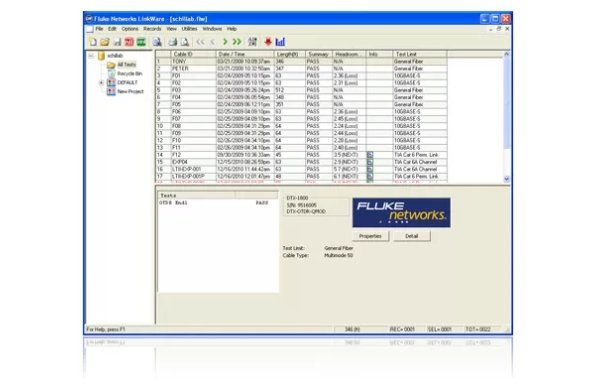This screenshot has height=390, width=600.
Task: Click the info icon in row 17
Action: 370,177
